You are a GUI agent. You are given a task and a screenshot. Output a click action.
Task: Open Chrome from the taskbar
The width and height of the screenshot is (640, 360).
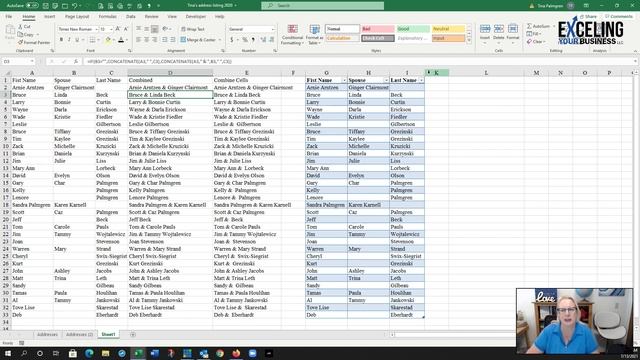coord(220,353)
